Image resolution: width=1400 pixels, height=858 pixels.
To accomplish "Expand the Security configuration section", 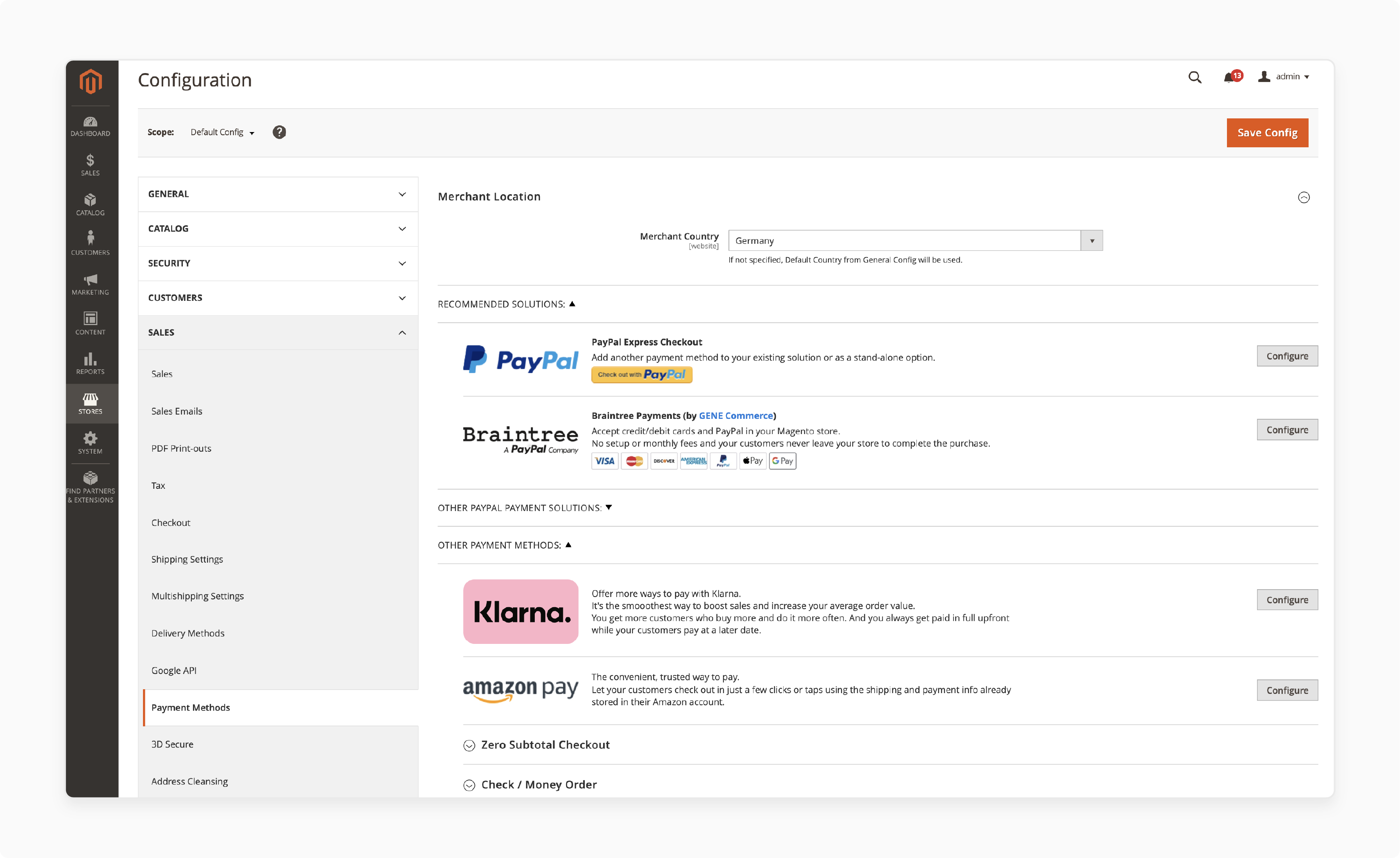I will coord(278,264).
